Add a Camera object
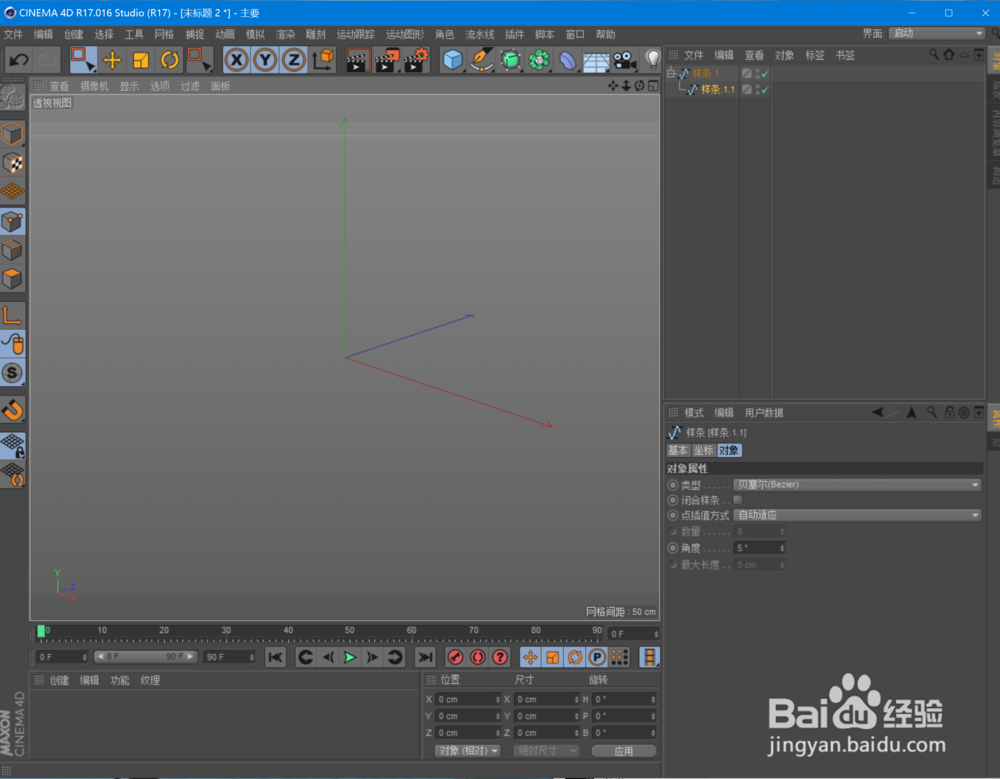The image size is (1000, 779). (x=625, y=61)
